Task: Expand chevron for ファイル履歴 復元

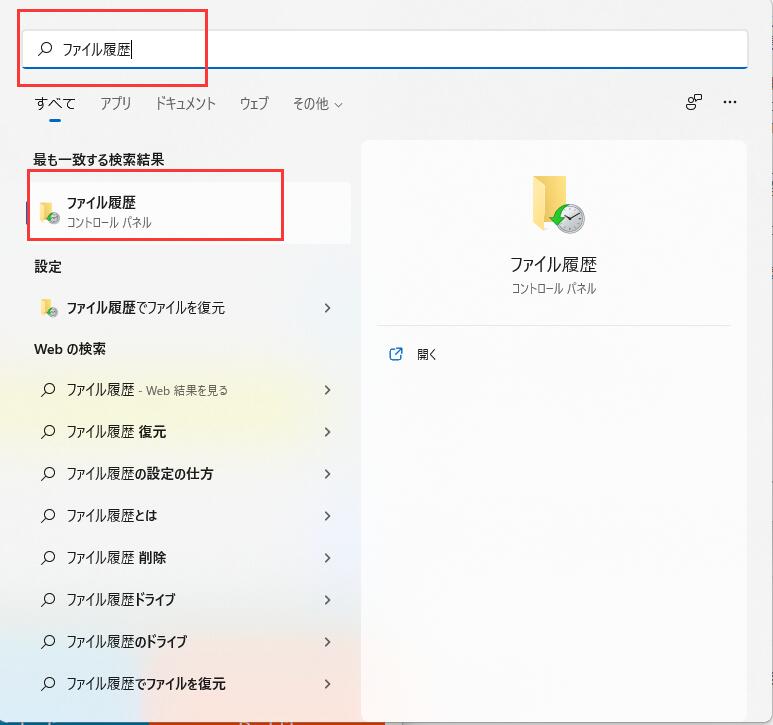Action: [327, 432]
